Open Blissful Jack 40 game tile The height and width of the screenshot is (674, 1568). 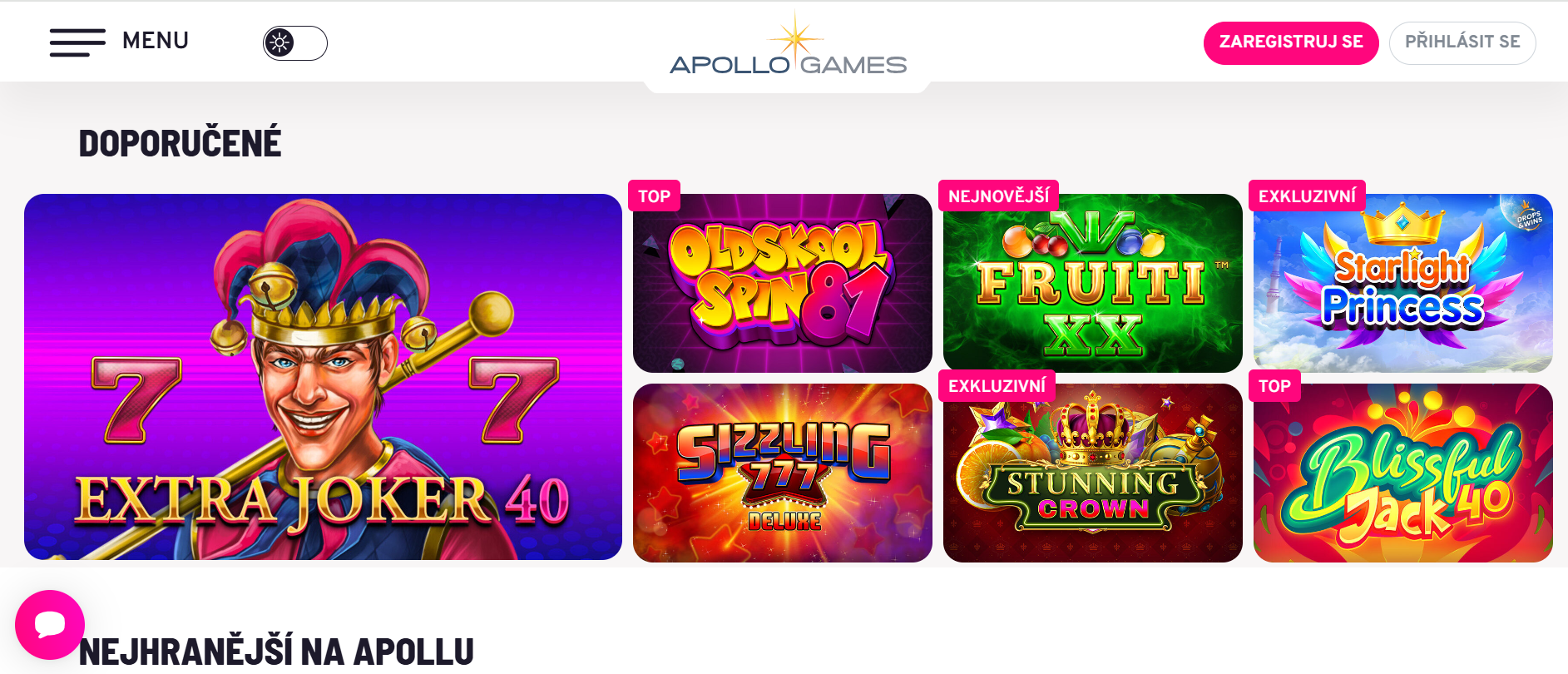pos(1402,473)
